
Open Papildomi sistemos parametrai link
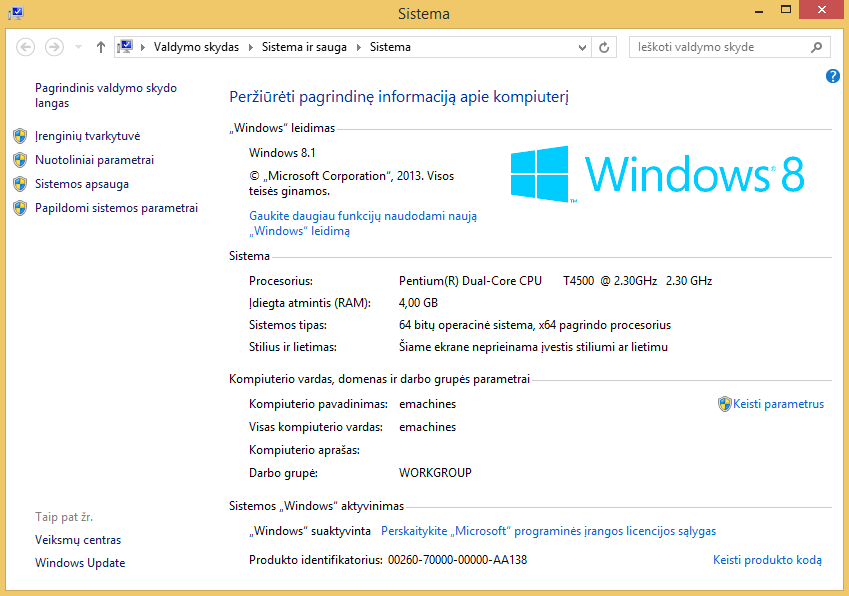click(x=116, y=208)
